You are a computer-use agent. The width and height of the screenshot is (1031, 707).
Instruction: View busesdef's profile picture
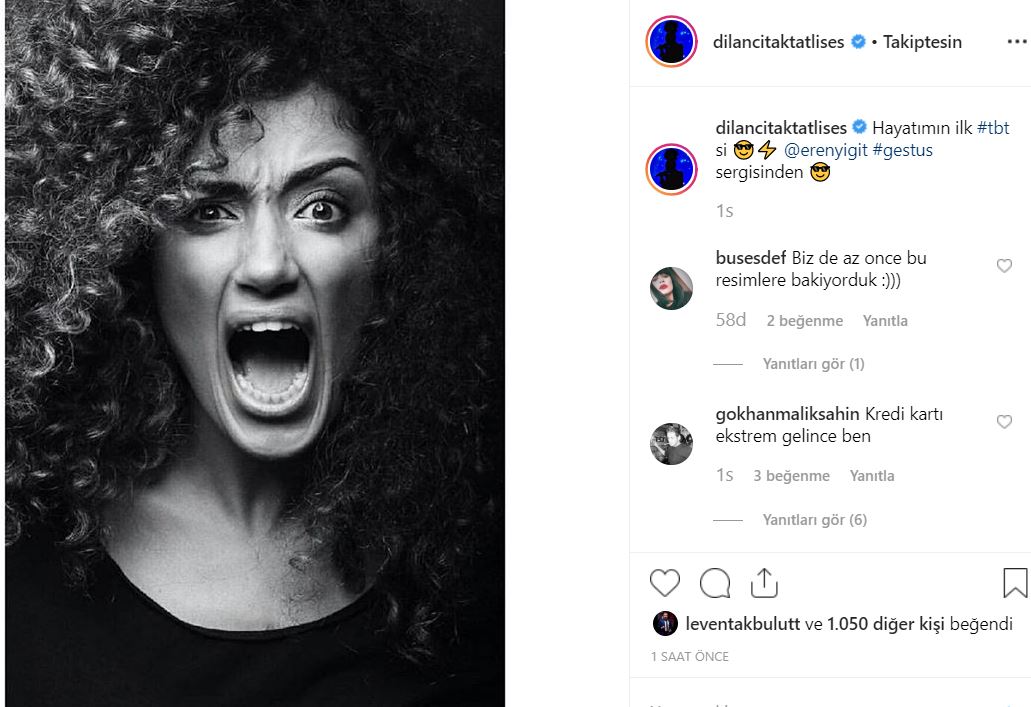[672, 288]
